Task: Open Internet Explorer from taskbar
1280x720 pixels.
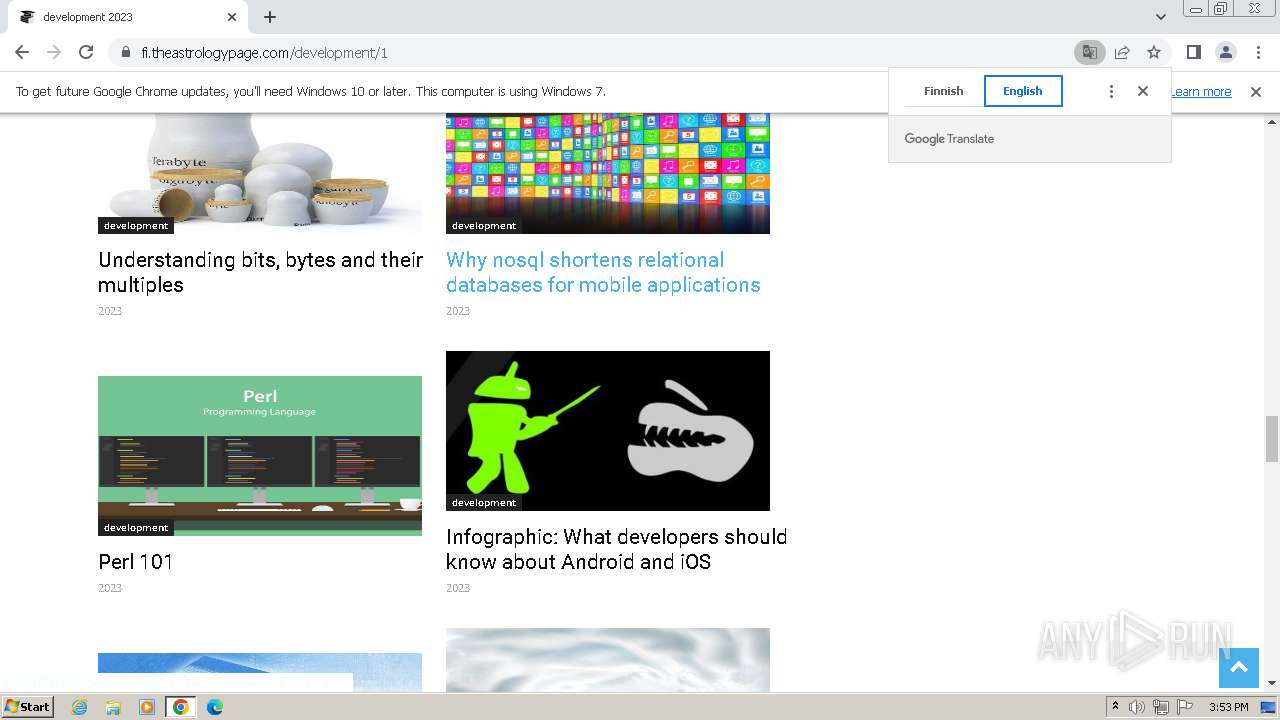Action: [x=79, y=707]
